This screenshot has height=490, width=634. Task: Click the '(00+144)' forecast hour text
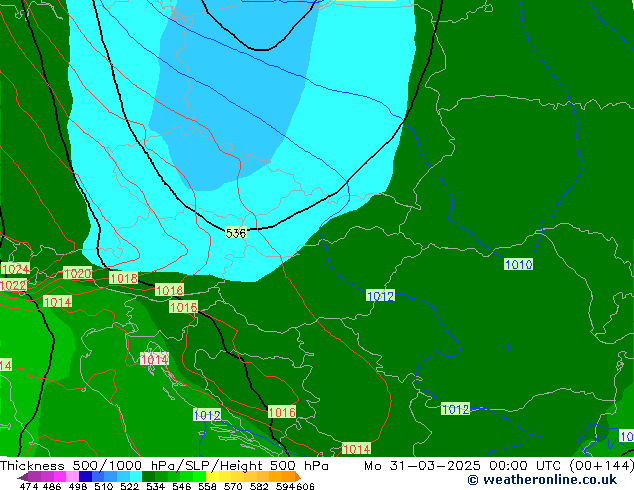[x=601, y=466]
